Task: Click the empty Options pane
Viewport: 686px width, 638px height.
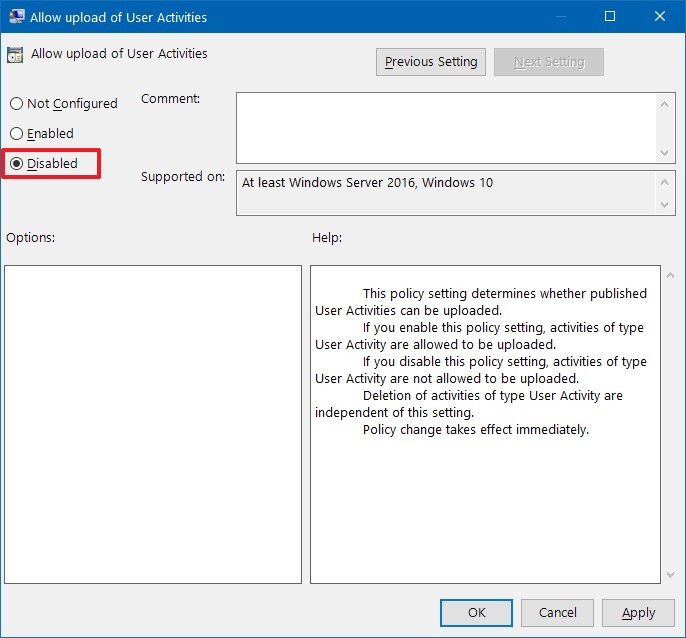Action: [153, 424]
